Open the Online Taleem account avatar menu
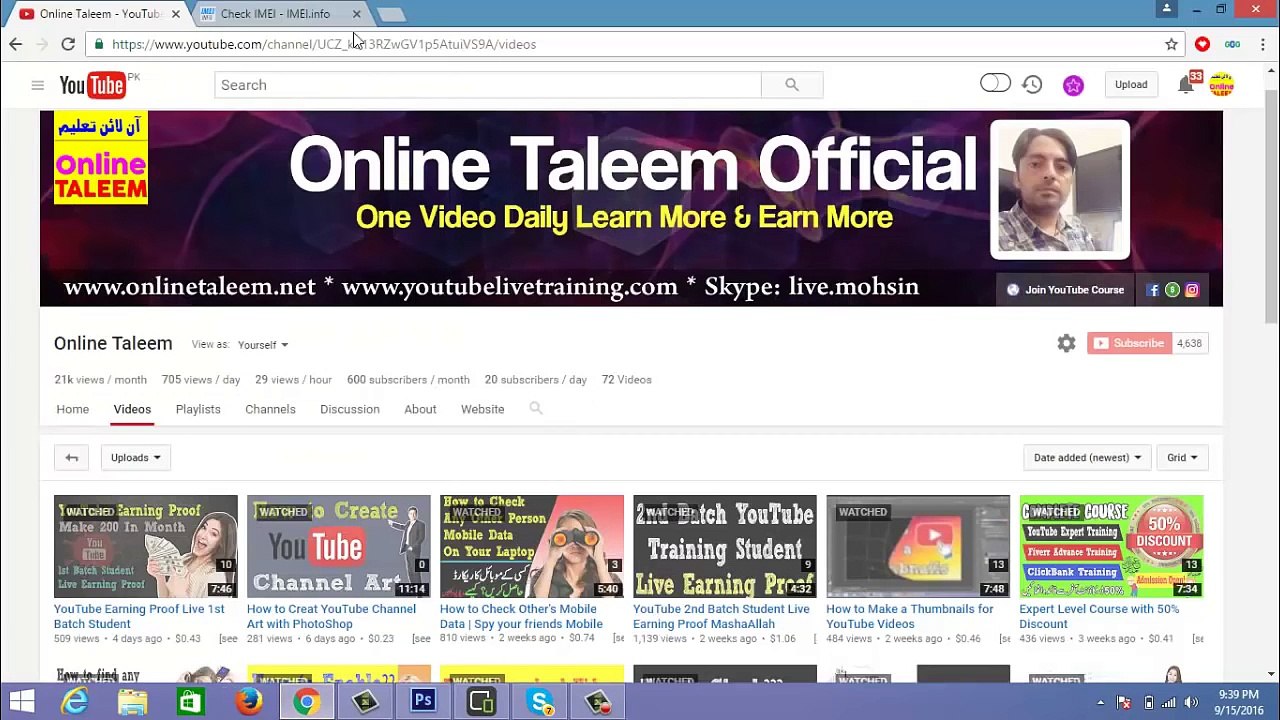Screen dimensions: 1280x720 coord(1221,85)
